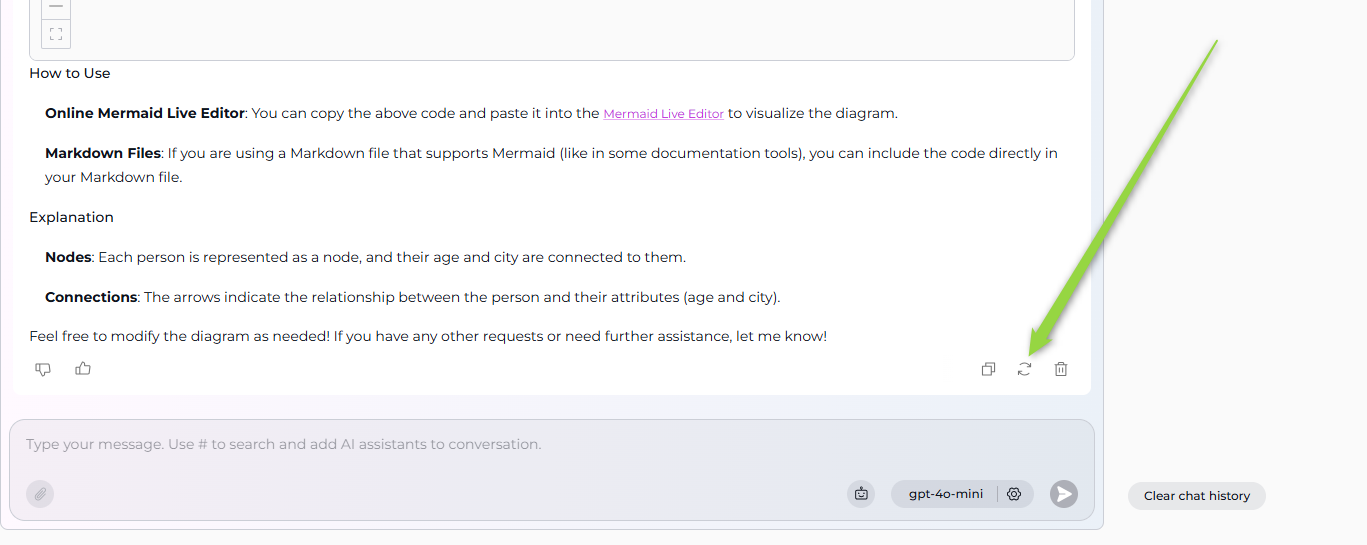The image size is (1367, 545).
Task: Open the Mermaid Live Editor link
Action: (663, 114)
